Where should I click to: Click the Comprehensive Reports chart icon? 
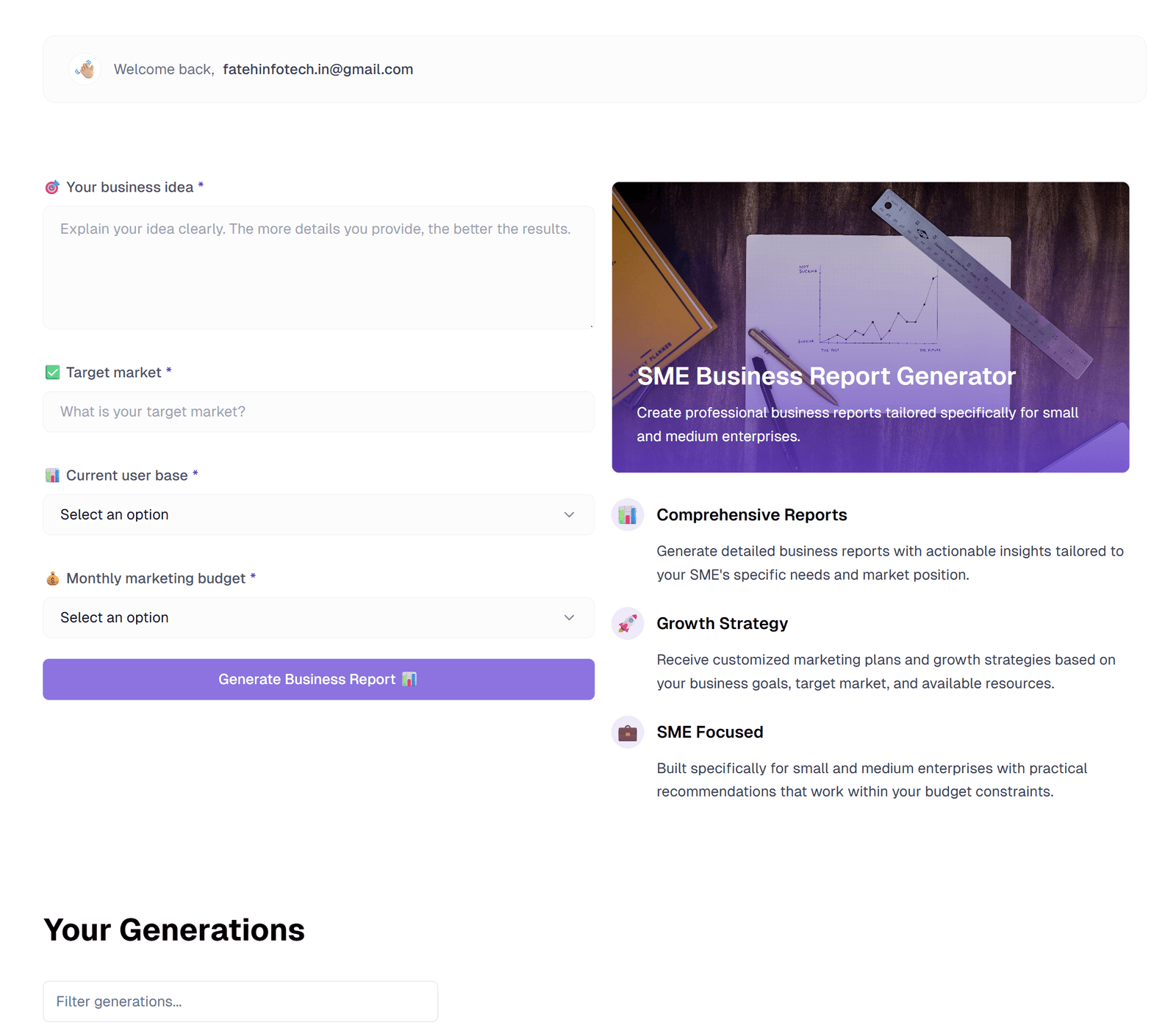coord(628,515)
